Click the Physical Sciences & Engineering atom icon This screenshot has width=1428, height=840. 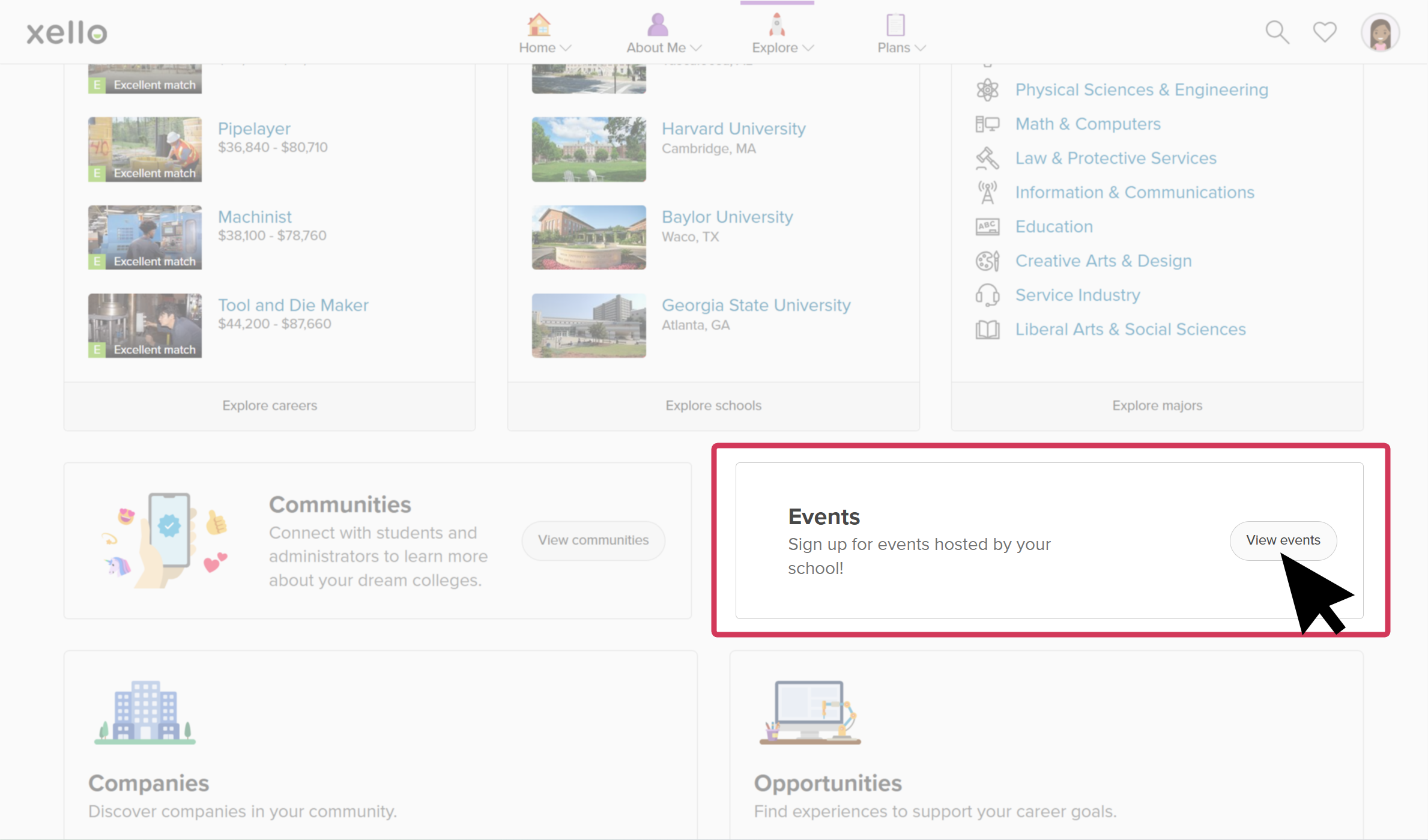click(987, 89)
